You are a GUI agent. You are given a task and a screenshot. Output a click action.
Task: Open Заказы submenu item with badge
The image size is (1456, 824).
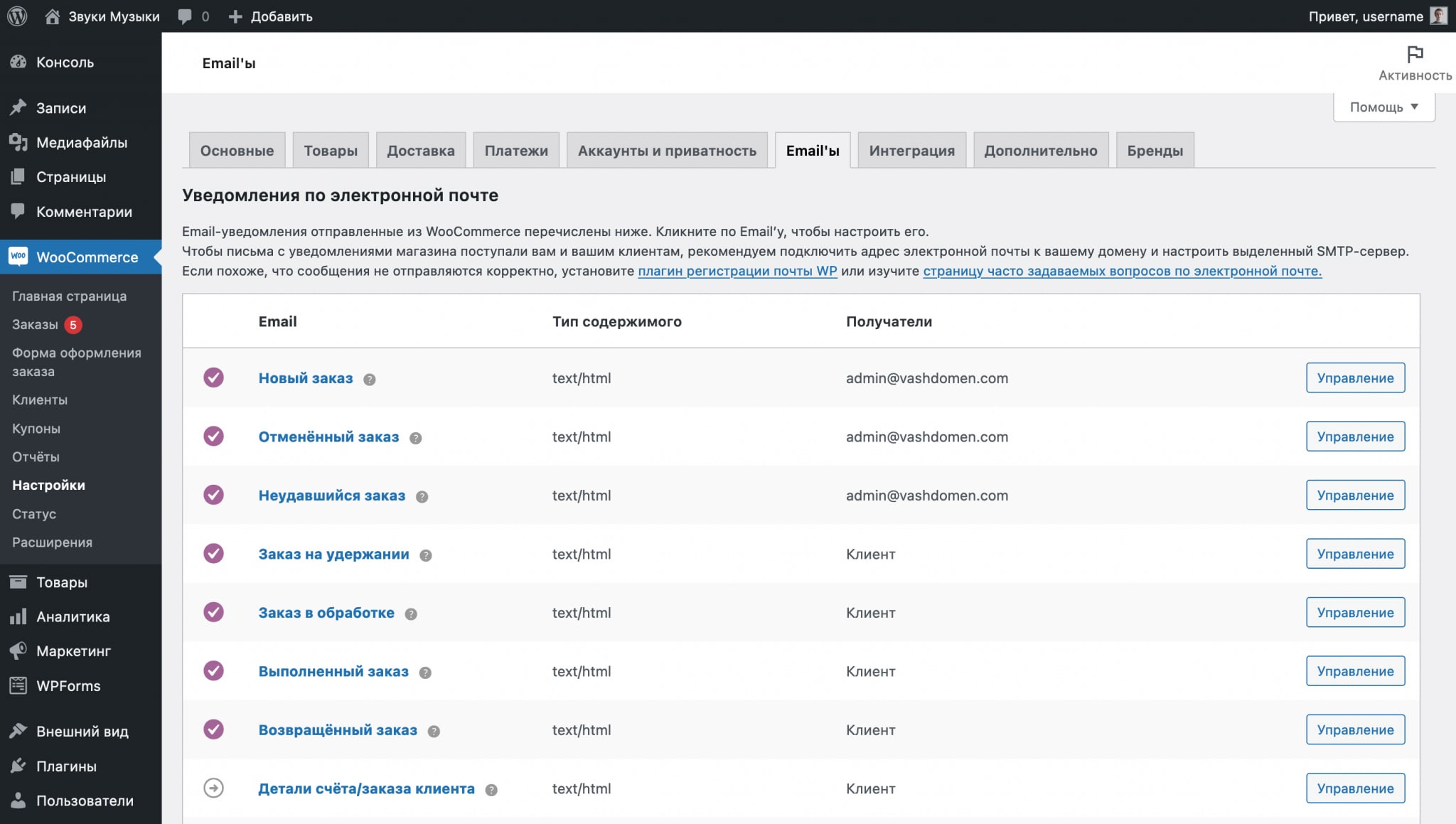pos(47,324)
